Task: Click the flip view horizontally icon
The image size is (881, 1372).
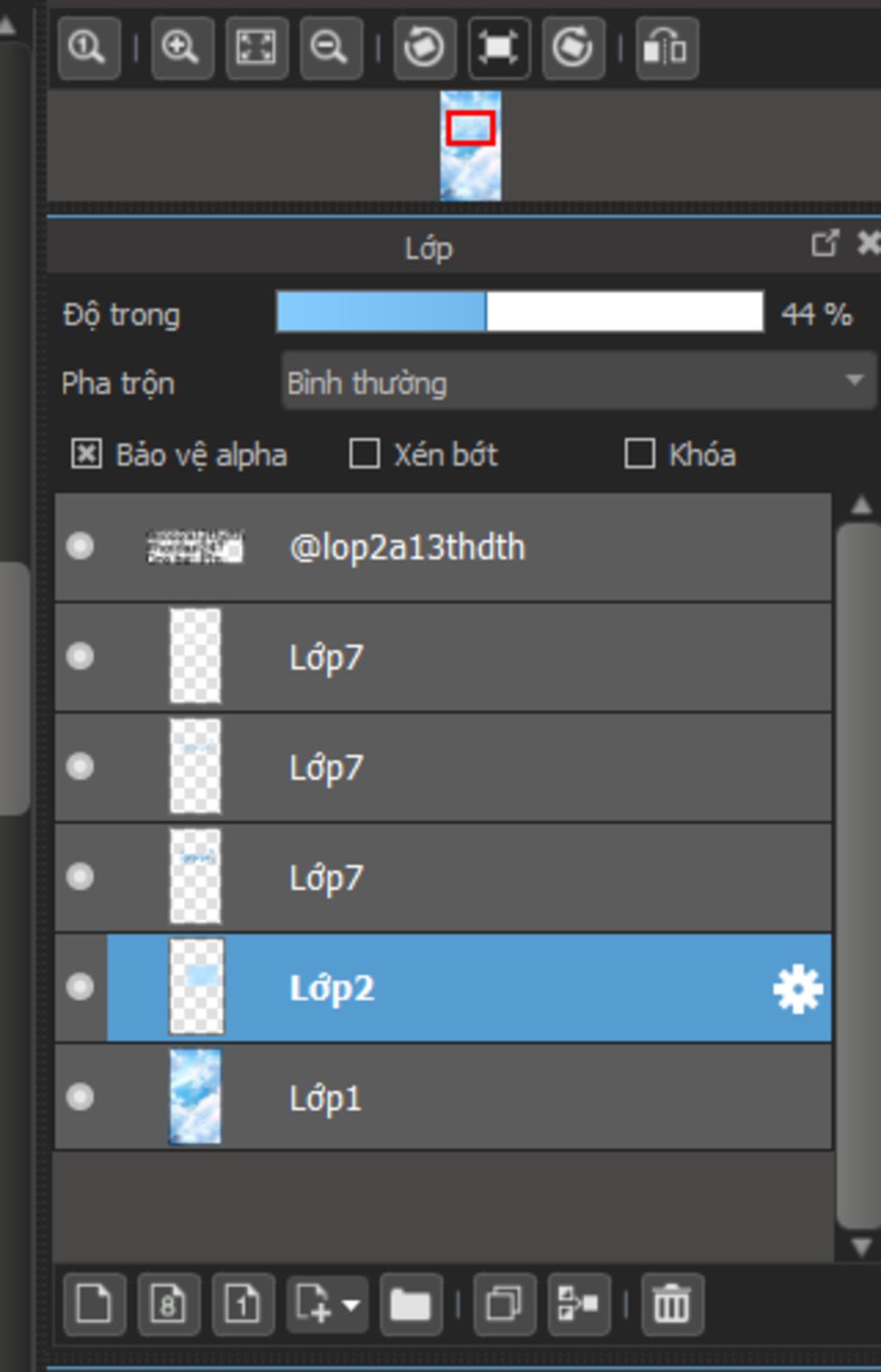Action: (x=667, y=47)
